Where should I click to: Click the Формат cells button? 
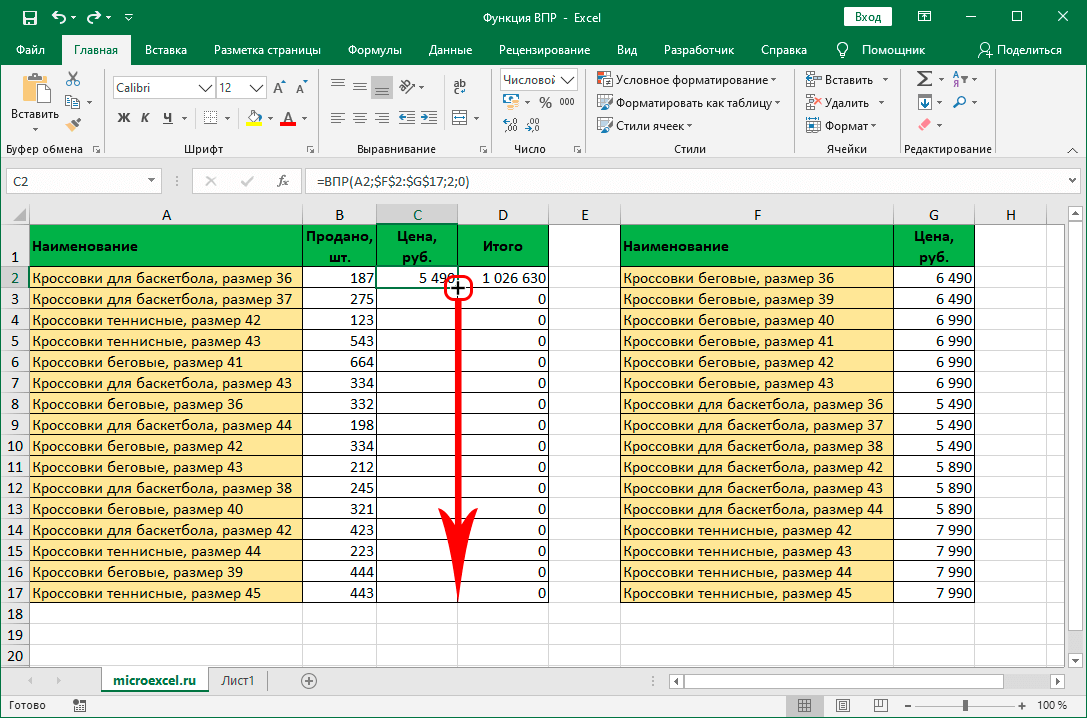pyautogui.click(x=841, y=125)
